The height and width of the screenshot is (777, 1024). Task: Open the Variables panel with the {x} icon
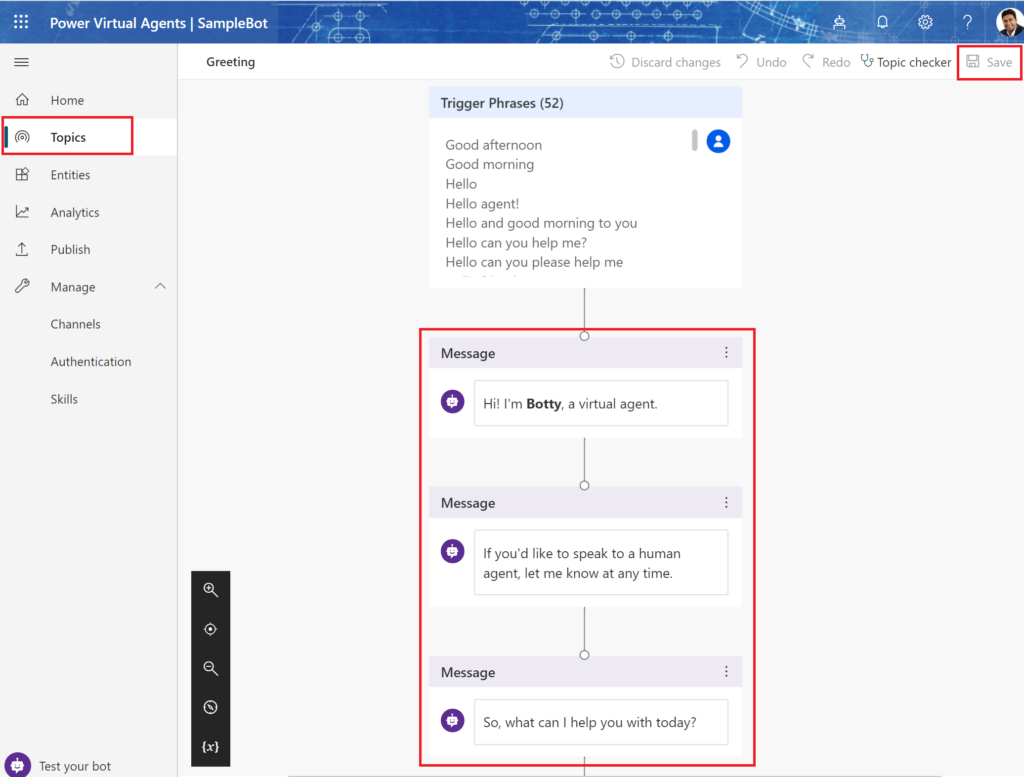[x=210, y=746]
